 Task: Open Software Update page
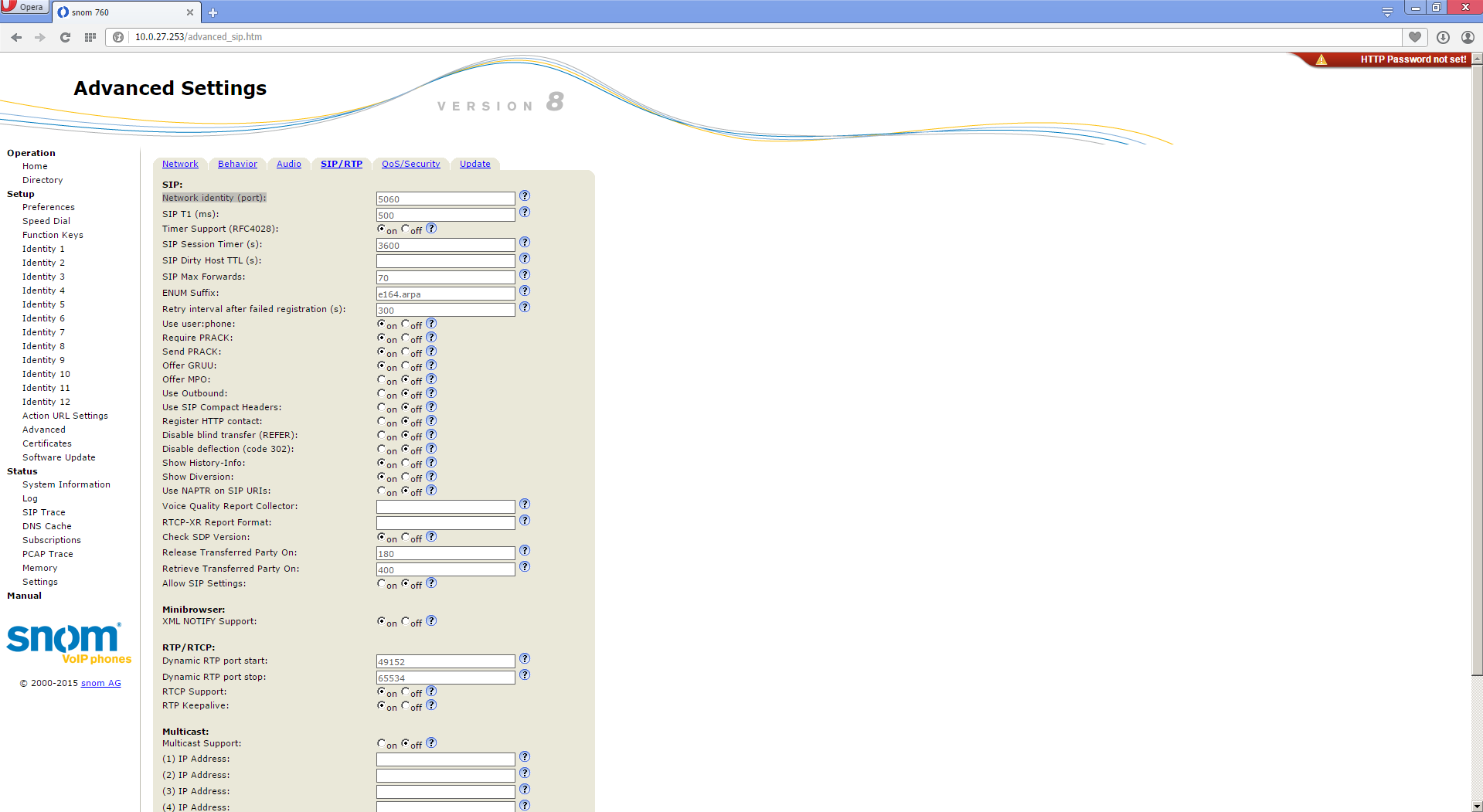pos(59,457)
